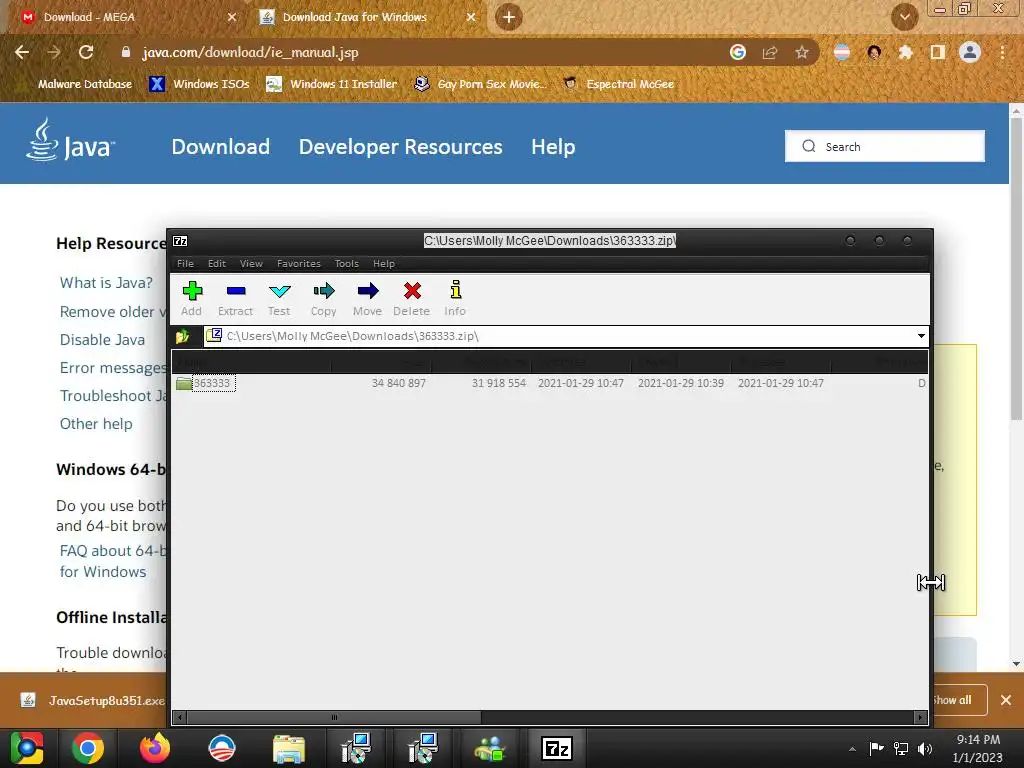This screenshot has height=768, width=1024.
Task: Open Help on the Java site
Action: 553,147
